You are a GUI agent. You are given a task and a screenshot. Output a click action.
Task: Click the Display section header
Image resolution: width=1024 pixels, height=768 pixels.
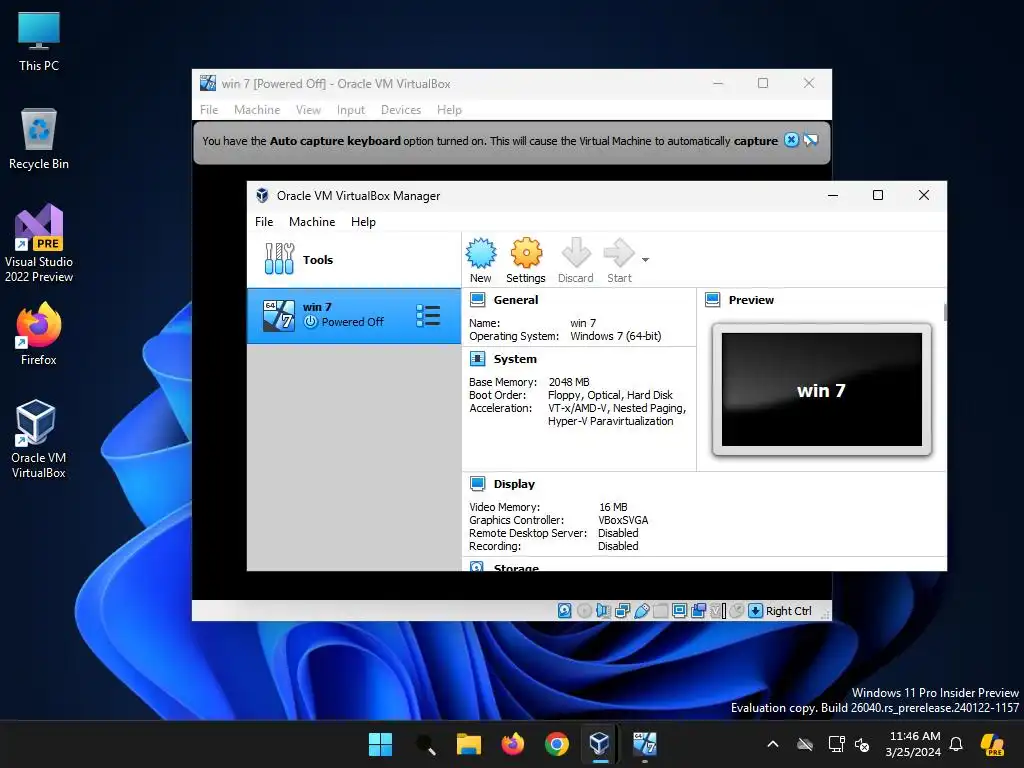pos(514,484)
